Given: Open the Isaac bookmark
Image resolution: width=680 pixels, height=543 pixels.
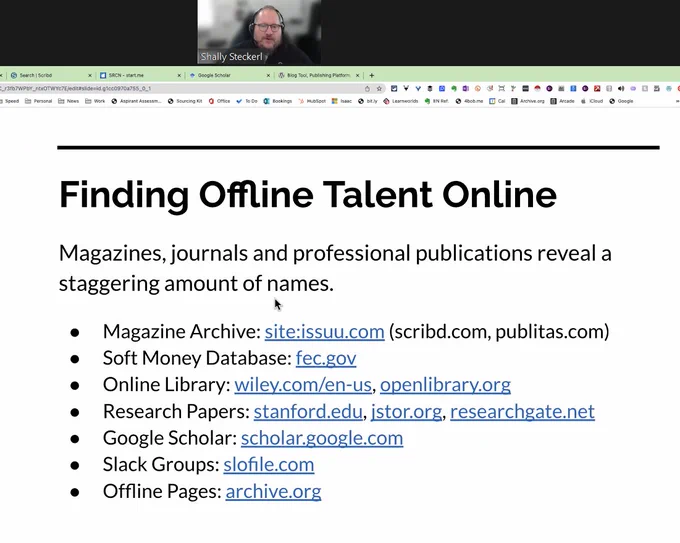Looking at the screenshot, I should pyautogui.click(x=342, y=101).
